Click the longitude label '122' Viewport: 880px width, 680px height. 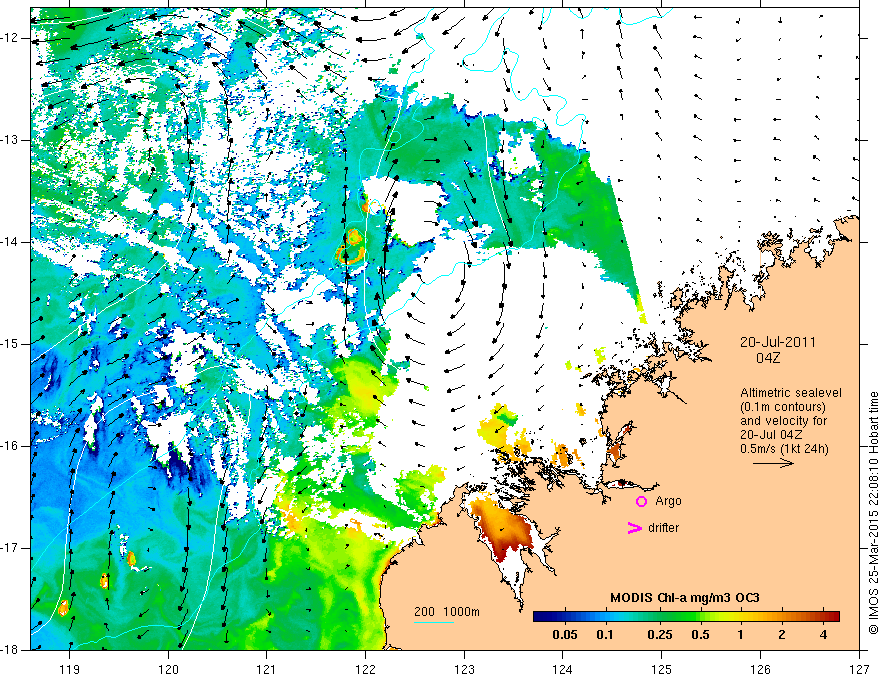click(x=365, y=669)
